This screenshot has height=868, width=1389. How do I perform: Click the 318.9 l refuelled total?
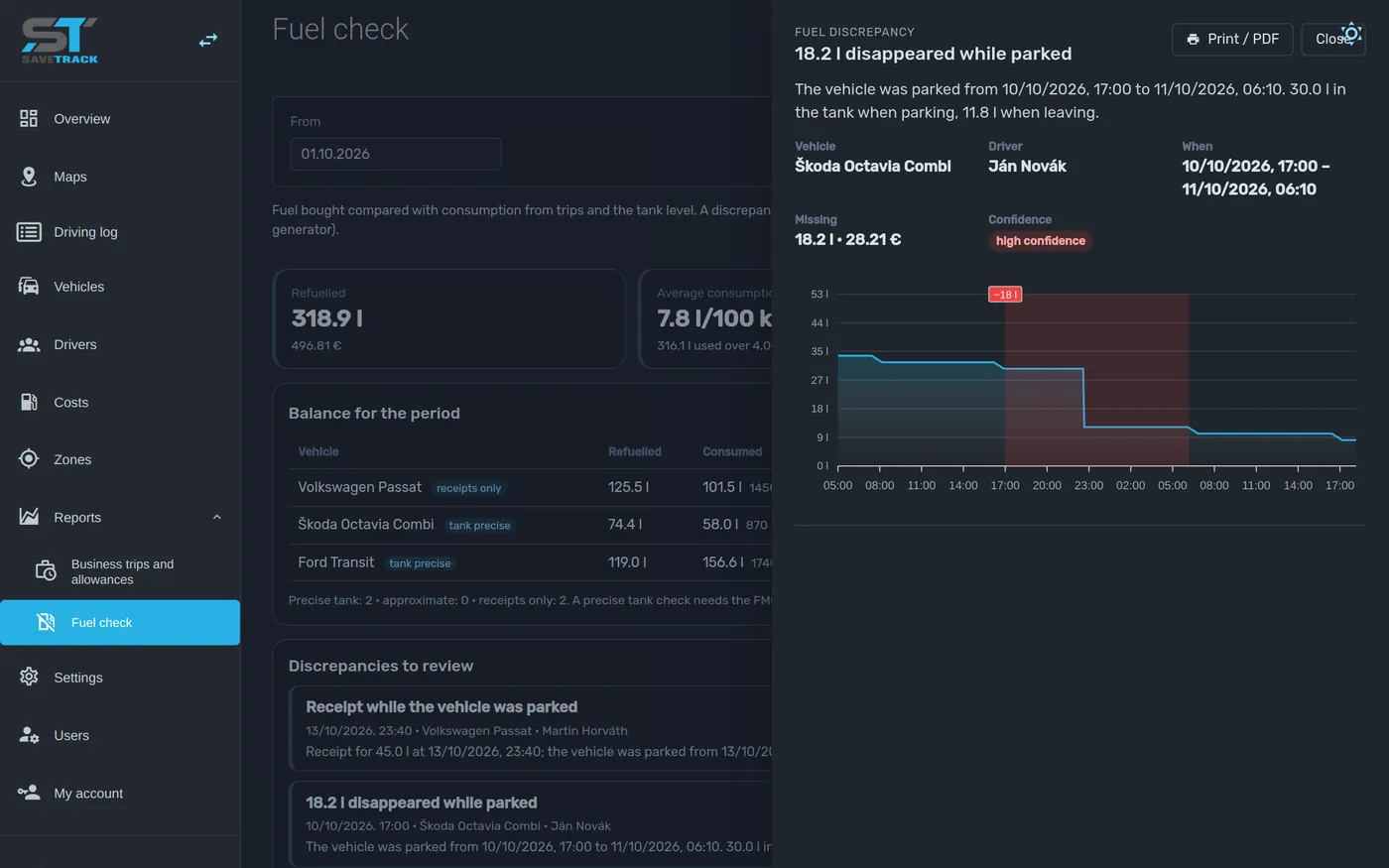click(327, 318)
